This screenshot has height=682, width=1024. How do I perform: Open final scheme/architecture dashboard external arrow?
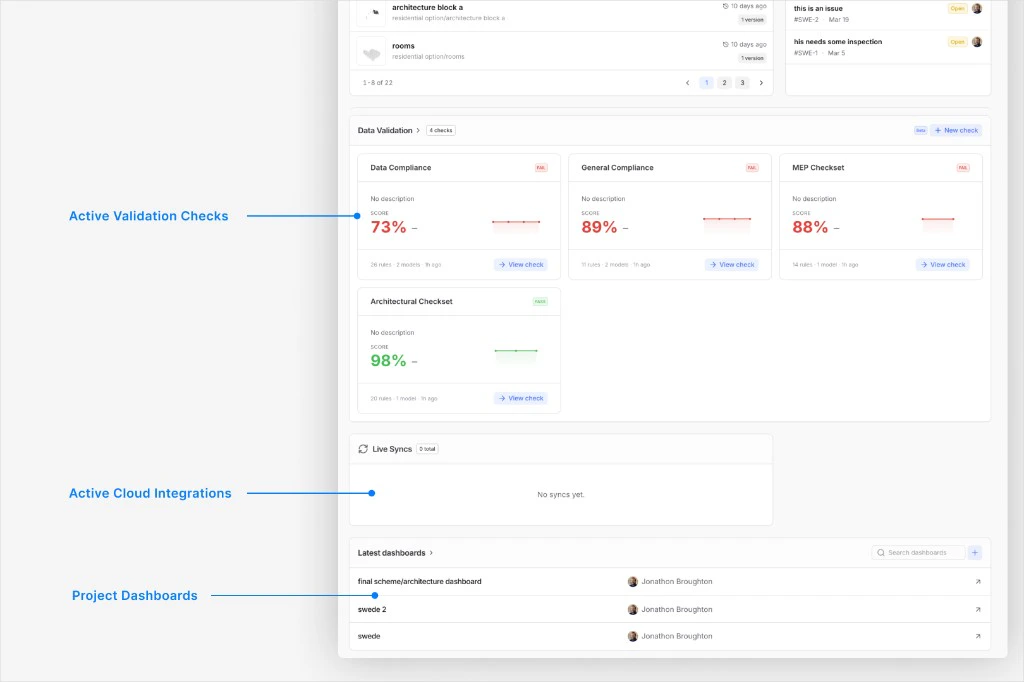(978, 582)
